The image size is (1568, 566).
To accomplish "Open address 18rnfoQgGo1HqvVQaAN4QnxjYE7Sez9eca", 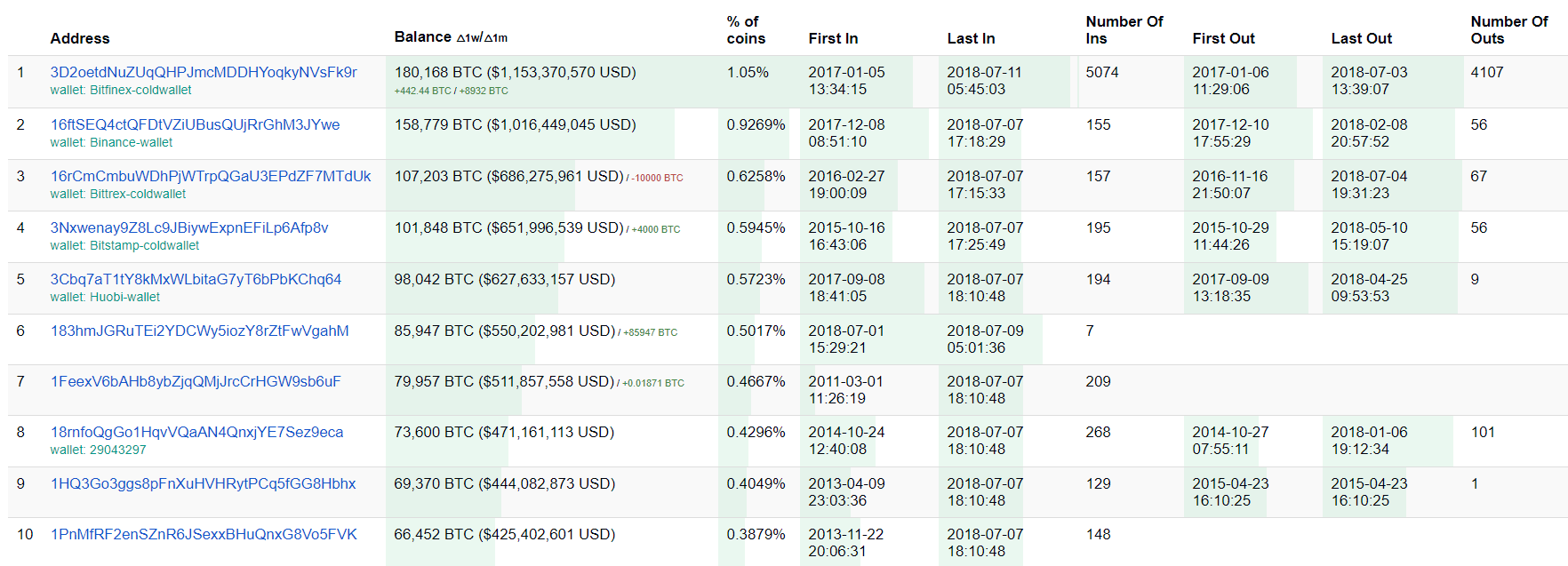I will [196, 432].
